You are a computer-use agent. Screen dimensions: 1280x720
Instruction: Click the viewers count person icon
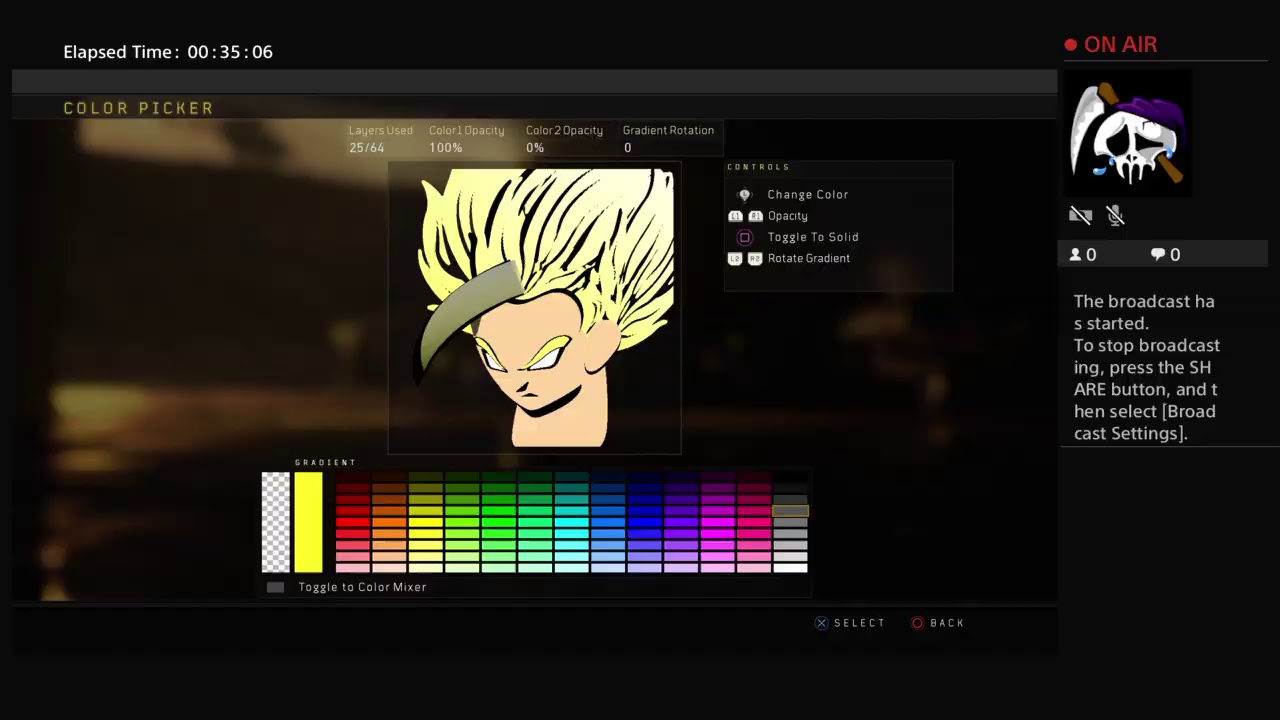coord(1076,255)
